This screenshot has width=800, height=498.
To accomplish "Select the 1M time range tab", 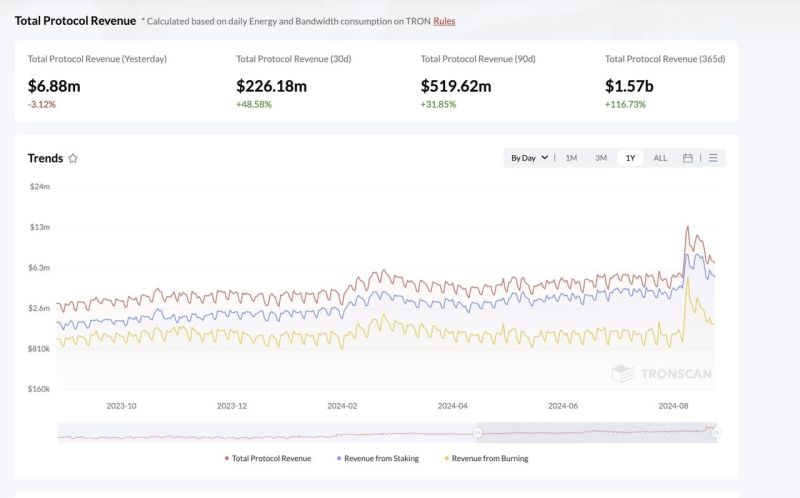I will coord(571,158).
